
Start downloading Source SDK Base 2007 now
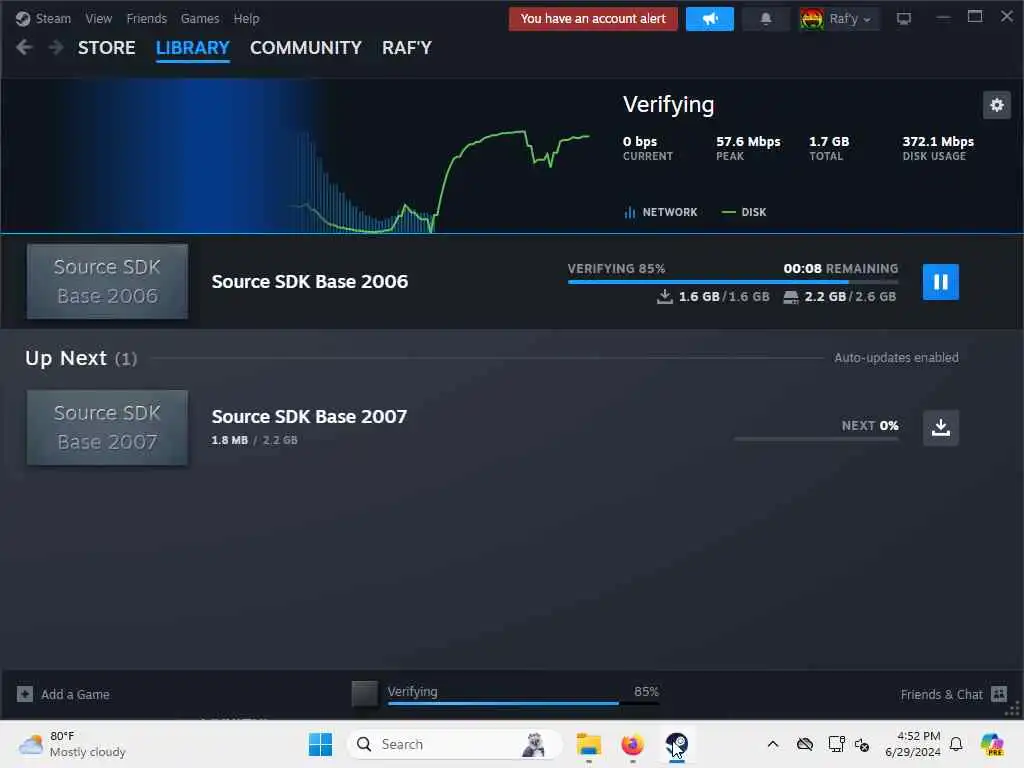point(940,428)
